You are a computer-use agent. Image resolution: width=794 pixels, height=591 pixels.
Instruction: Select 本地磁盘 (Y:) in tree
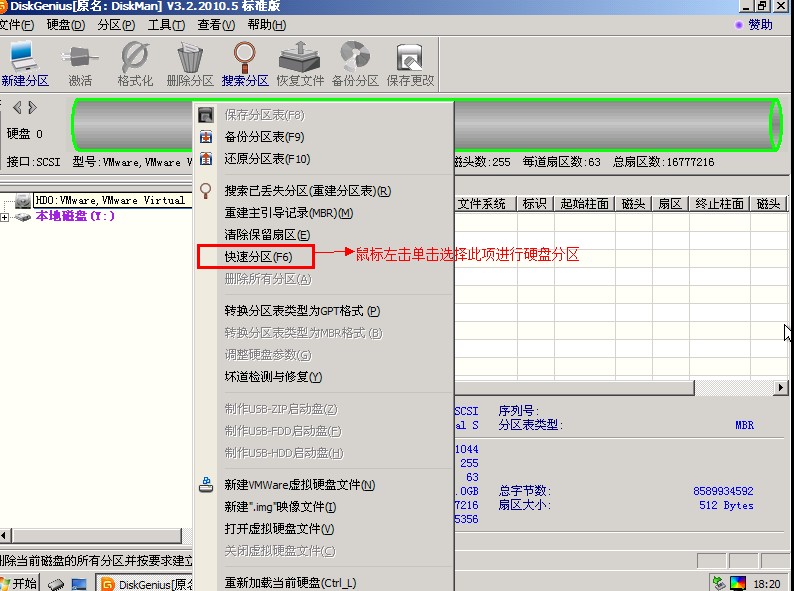75,216
